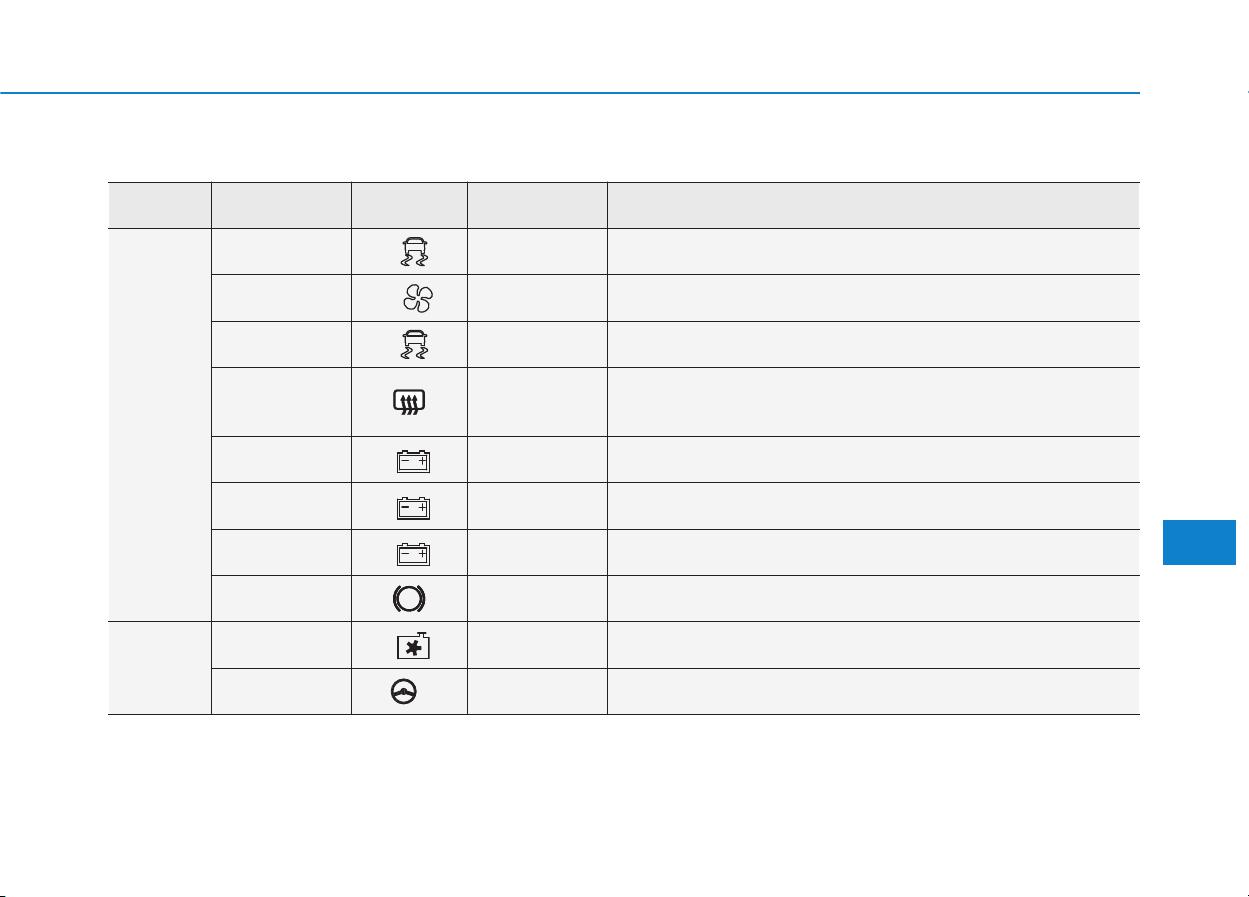Viewport: 1249px width, 897px height.
Task: Select the leftmost table header cell
Action: [160, 205]
